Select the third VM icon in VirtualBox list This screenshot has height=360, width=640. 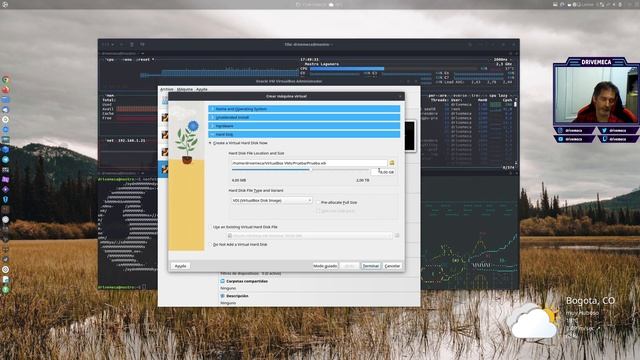click(164, 152)
